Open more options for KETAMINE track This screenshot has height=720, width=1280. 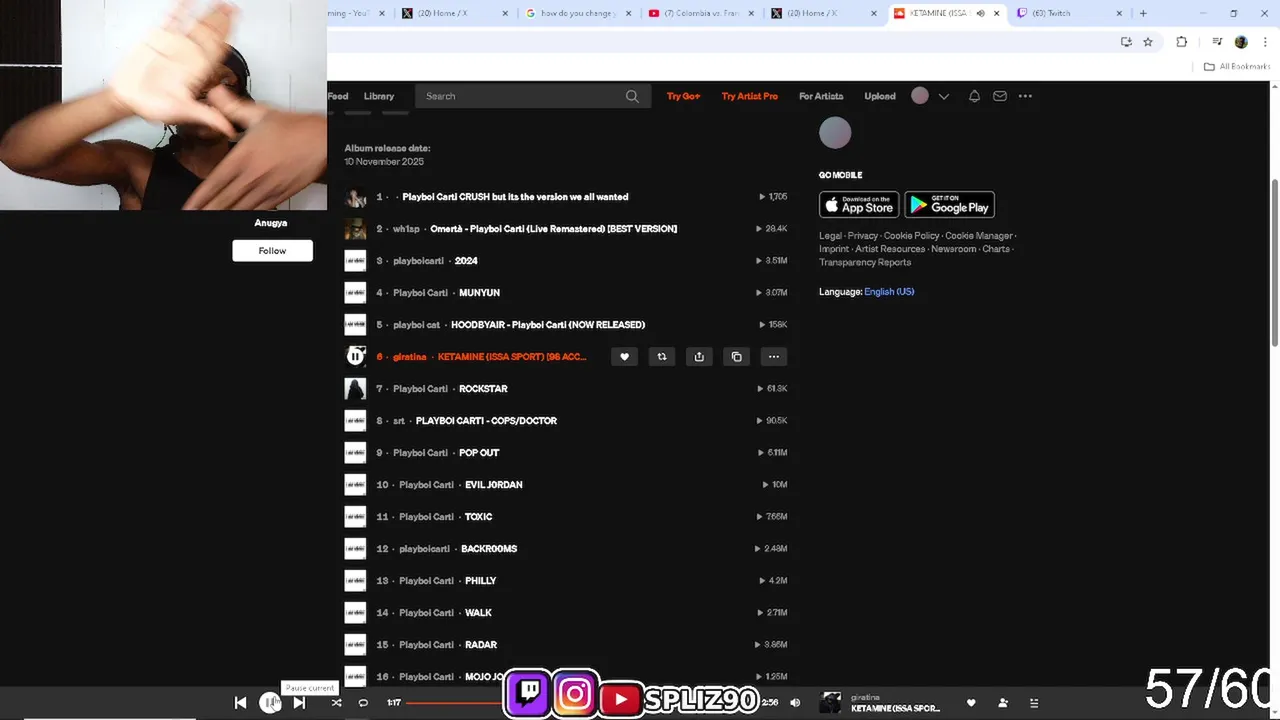click(x=773, y=356)
